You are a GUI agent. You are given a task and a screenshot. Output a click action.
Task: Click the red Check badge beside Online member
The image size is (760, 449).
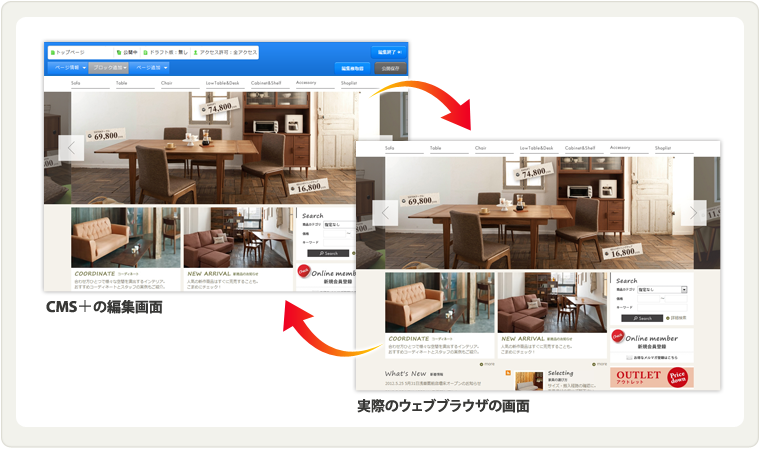point(617,338)
